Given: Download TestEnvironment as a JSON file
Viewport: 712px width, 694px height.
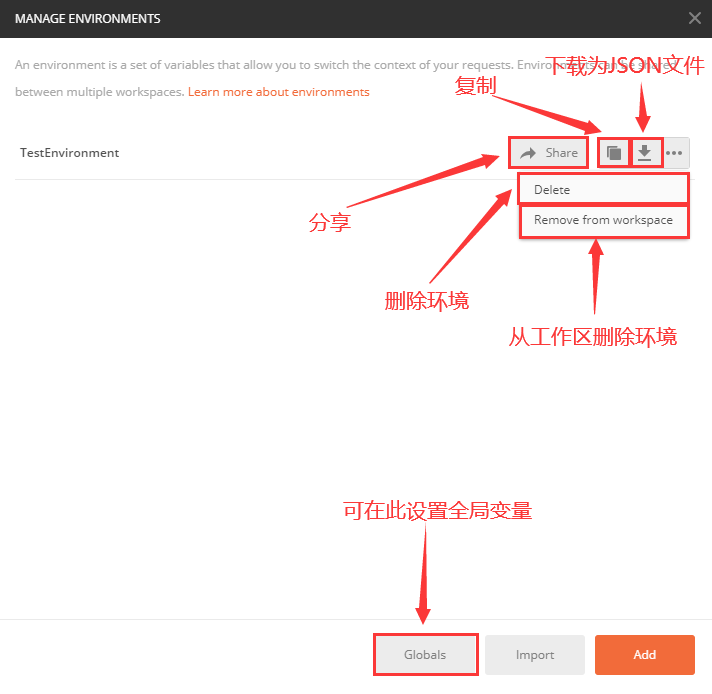Looking at the screenshot, I should 644,153.
